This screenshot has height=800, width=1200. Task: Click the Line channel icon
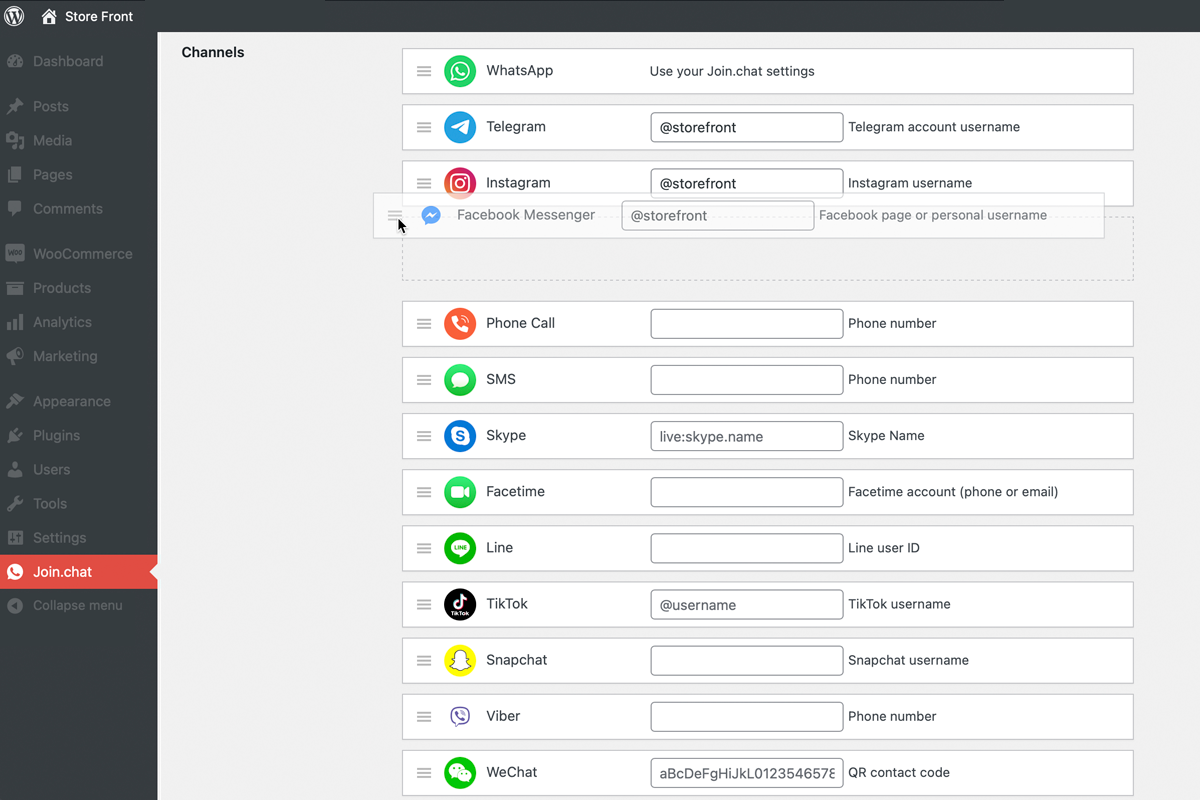pos(460,547)
